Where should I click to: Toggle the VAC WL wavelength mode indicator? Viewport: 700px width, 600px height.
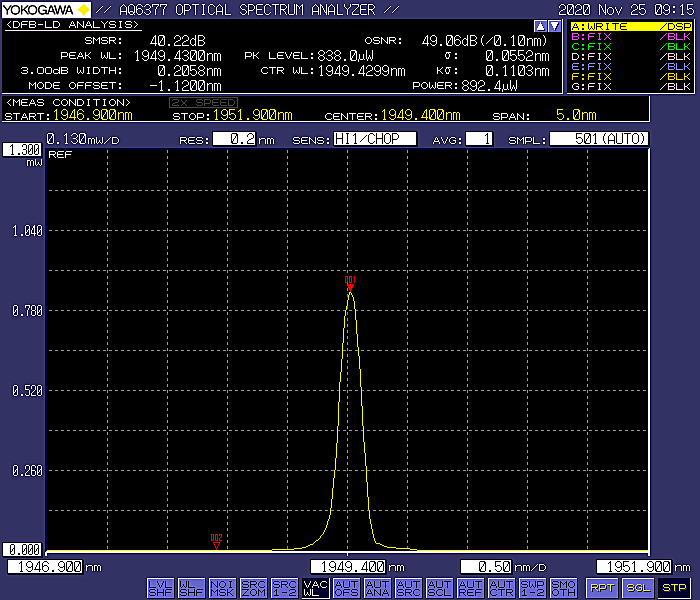pyautogui.click(x=315, y=587)
